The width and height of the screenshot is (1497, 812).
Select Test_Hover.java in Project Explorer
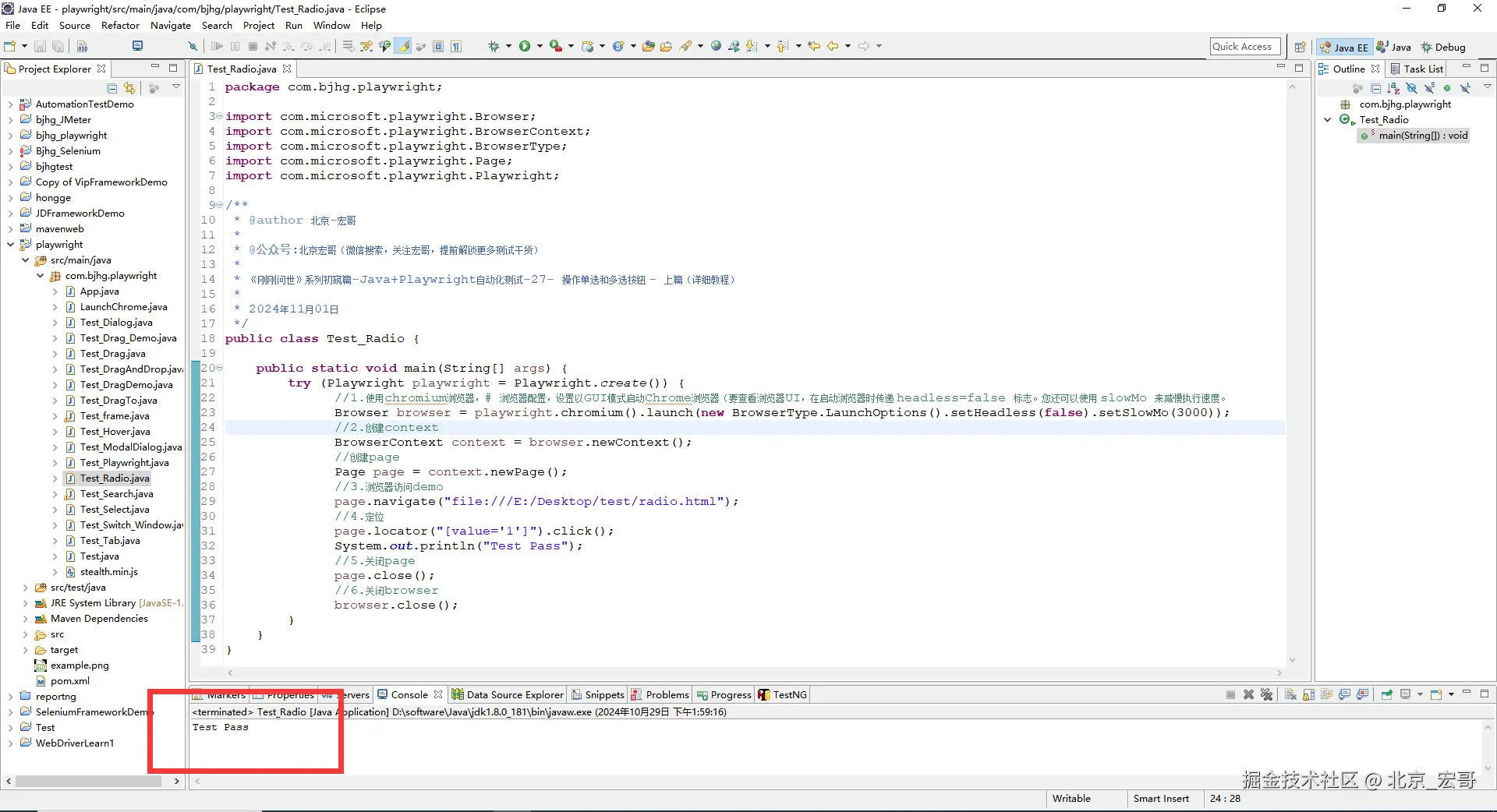pos(115,432)
